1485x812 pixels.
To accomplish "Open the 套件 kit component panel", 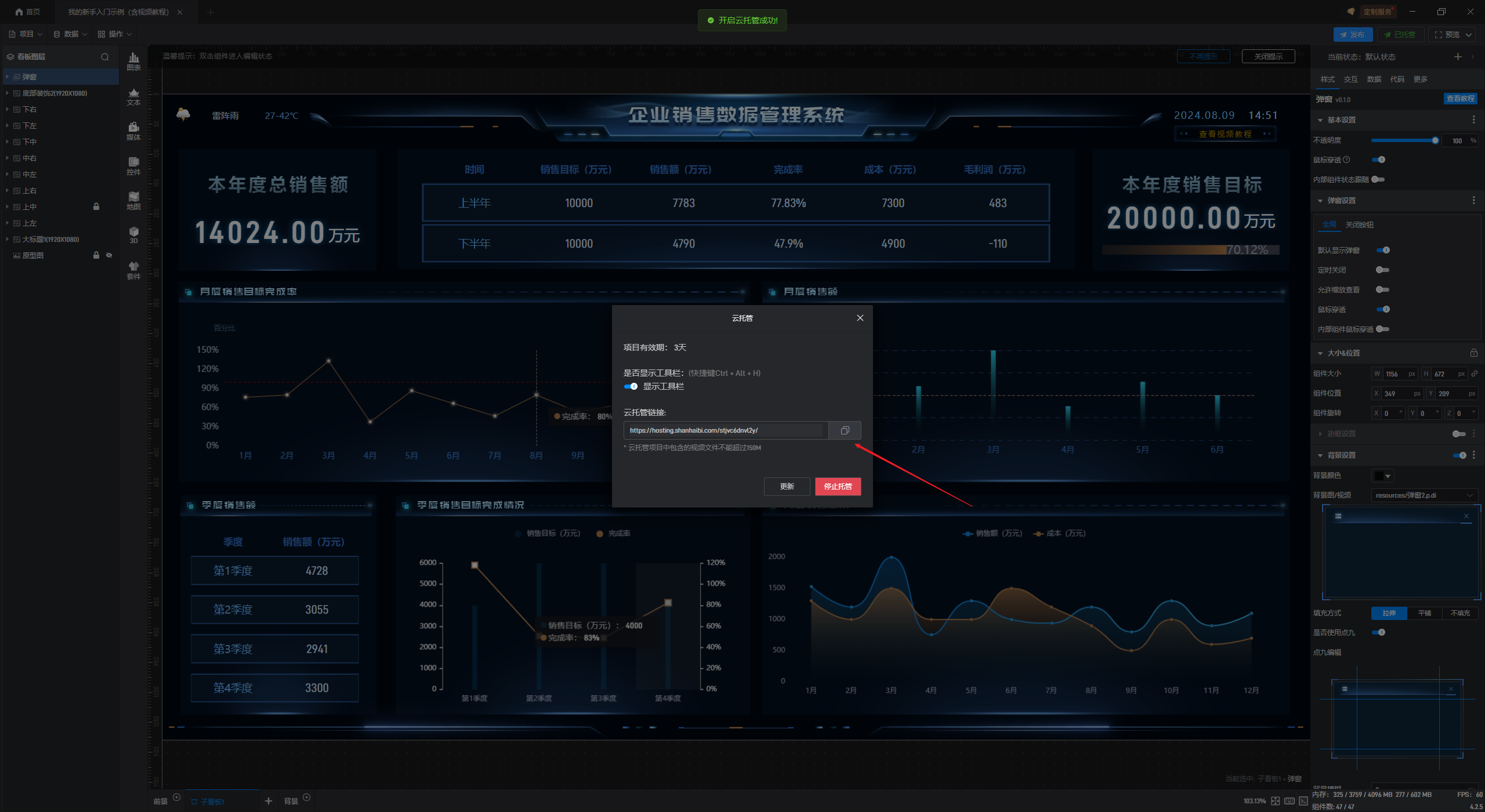I will point(133,270).
